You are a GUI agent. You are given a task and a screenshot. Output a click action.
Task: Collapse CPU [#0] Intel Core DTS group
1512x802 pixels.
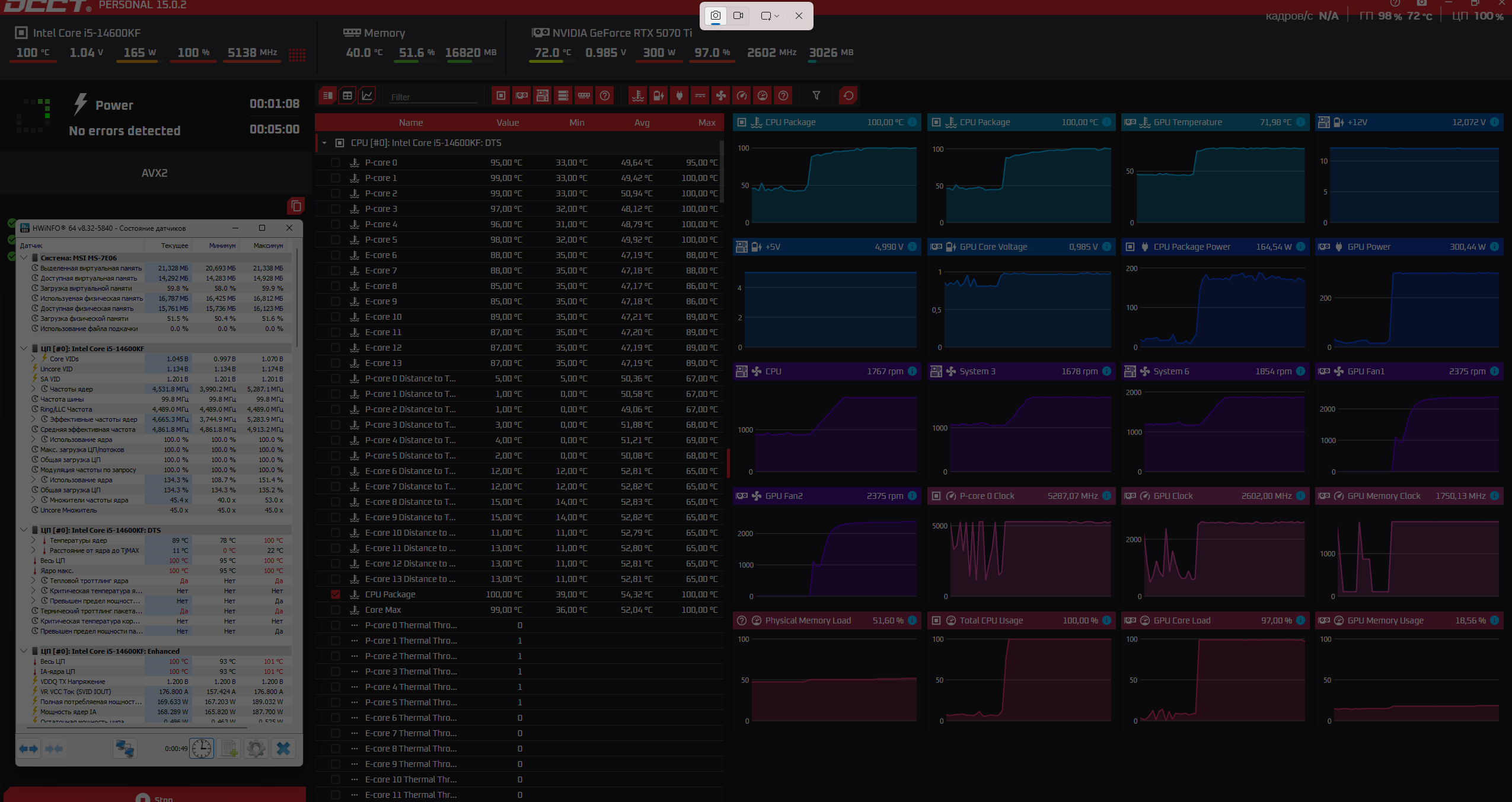(324, 143)
